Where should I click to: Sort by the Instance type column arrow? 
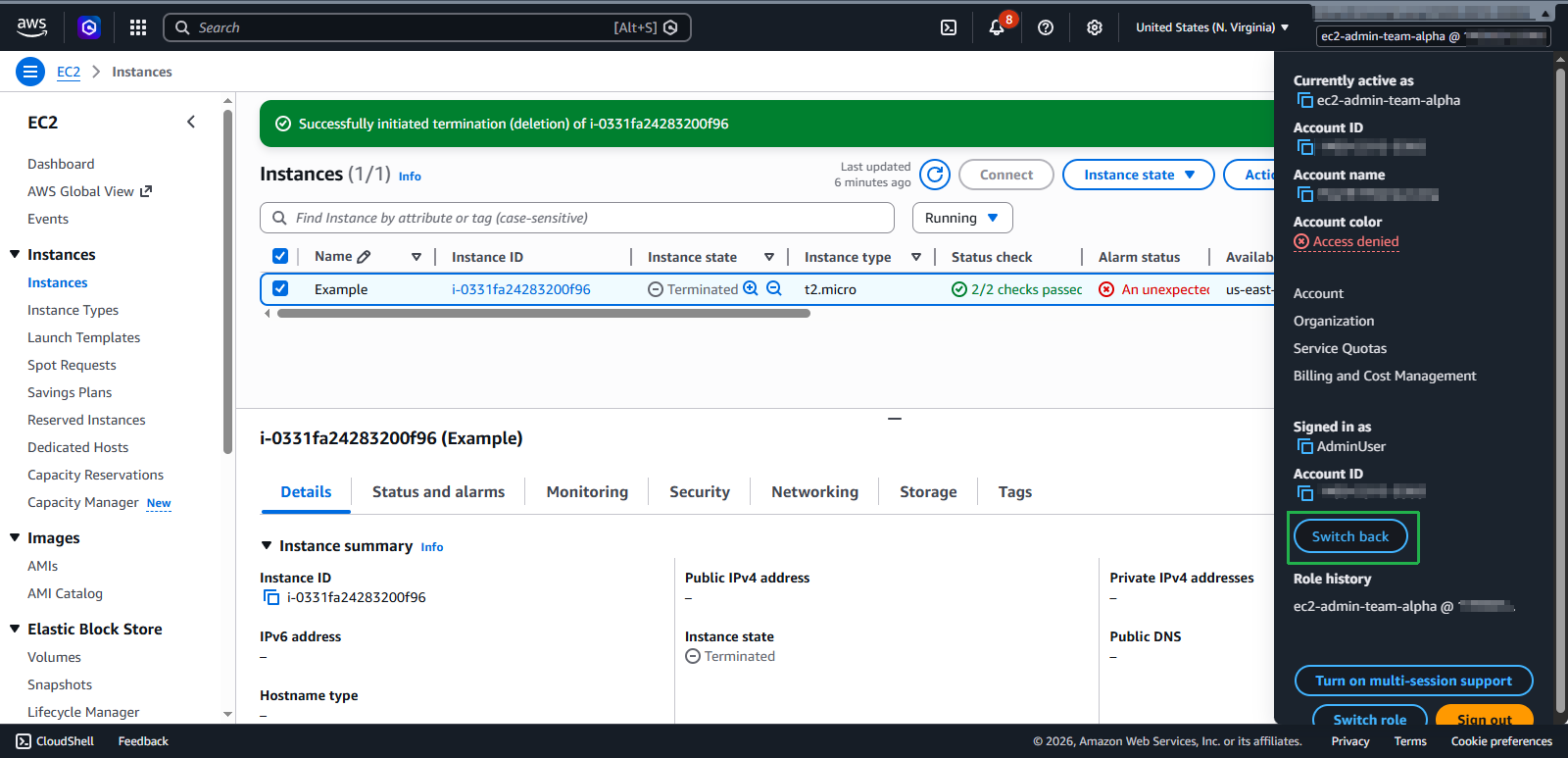tap(916, 257)
